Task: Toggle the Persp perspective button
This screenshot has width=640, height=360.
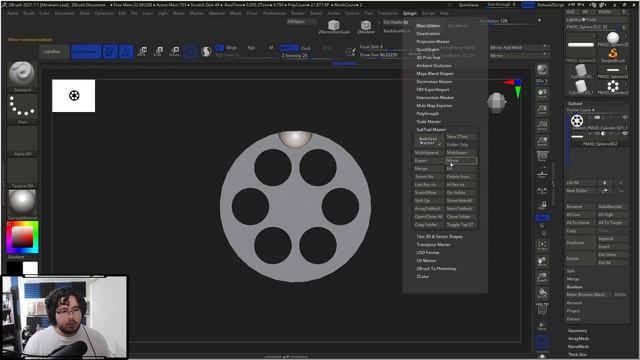Action: [x=542, y=157]
